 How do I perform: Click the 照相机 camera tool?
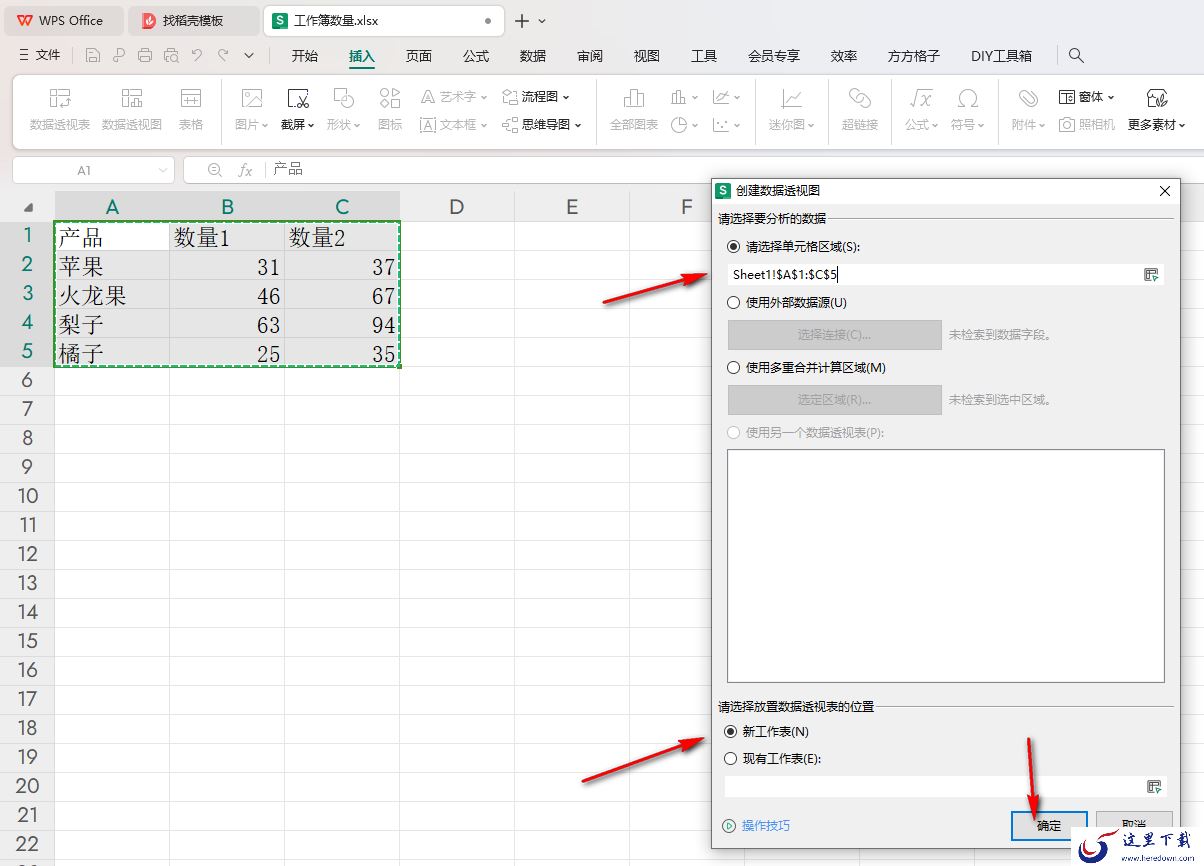(1087, 125)
